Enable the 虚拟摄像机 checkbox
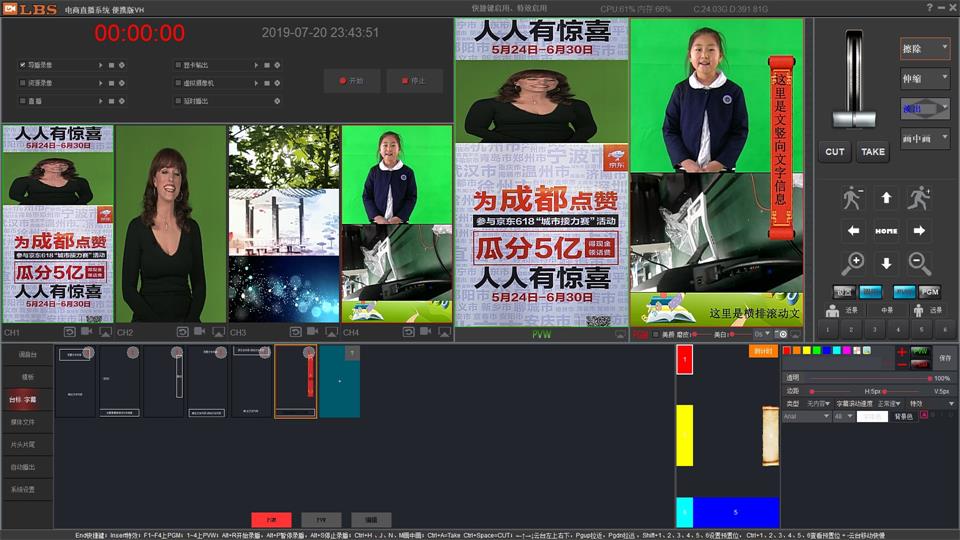The image size is (960, 540). click(x=176, y=83)
